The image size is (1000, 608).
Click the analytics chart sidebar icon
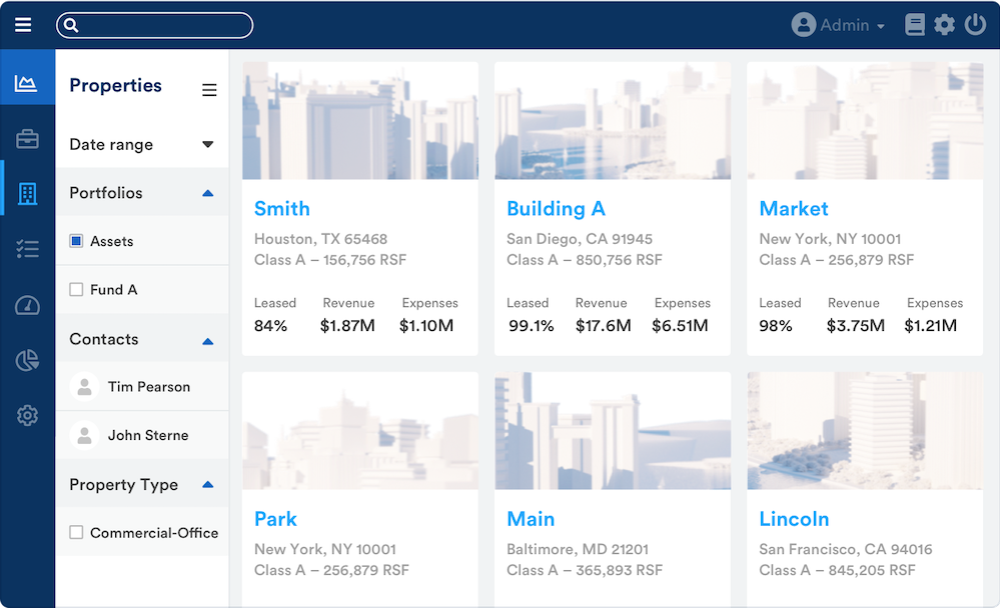coord(27,84)
